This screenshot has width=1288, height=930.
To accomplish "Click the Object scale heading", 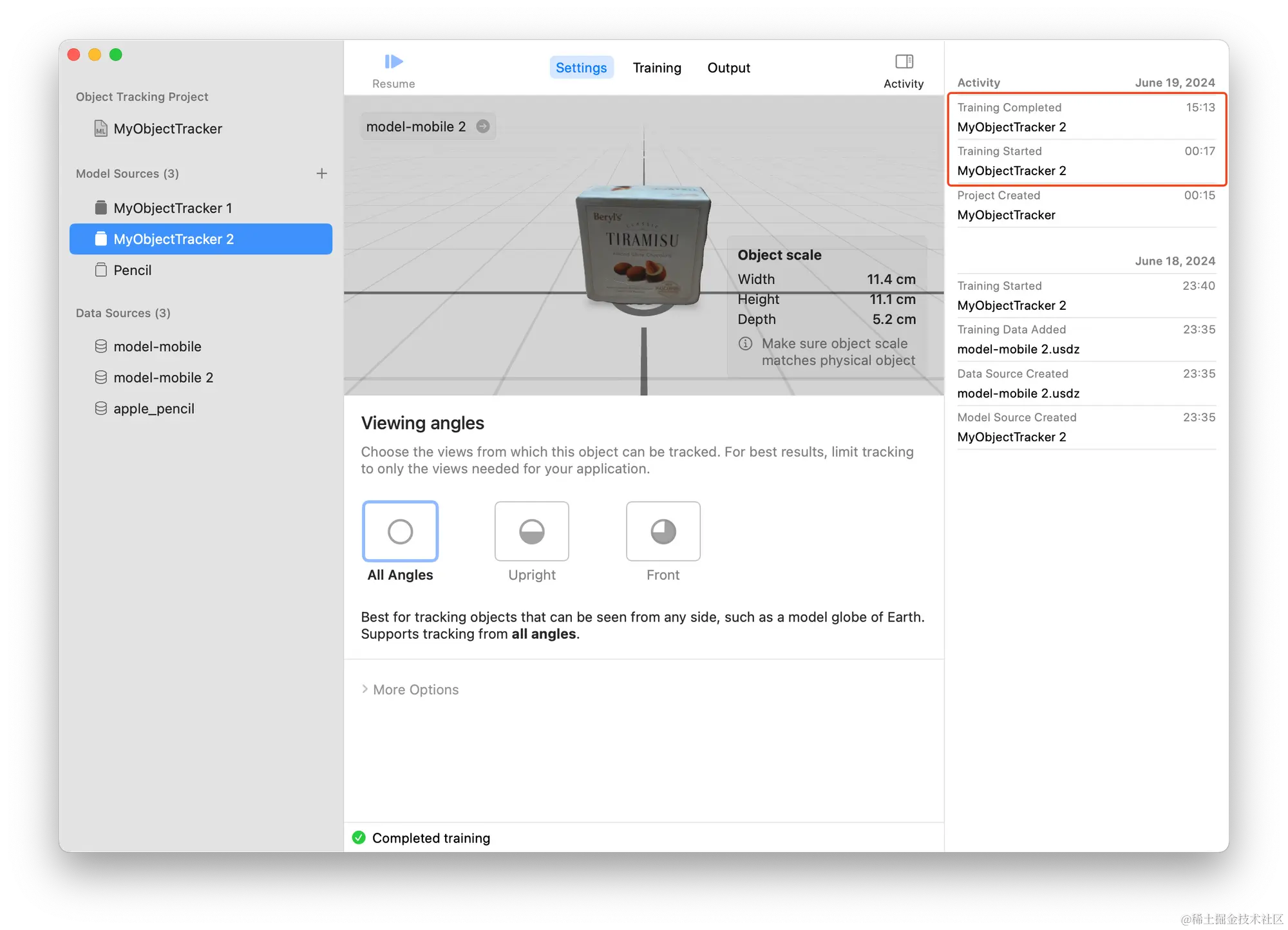I will coord(779,254).
